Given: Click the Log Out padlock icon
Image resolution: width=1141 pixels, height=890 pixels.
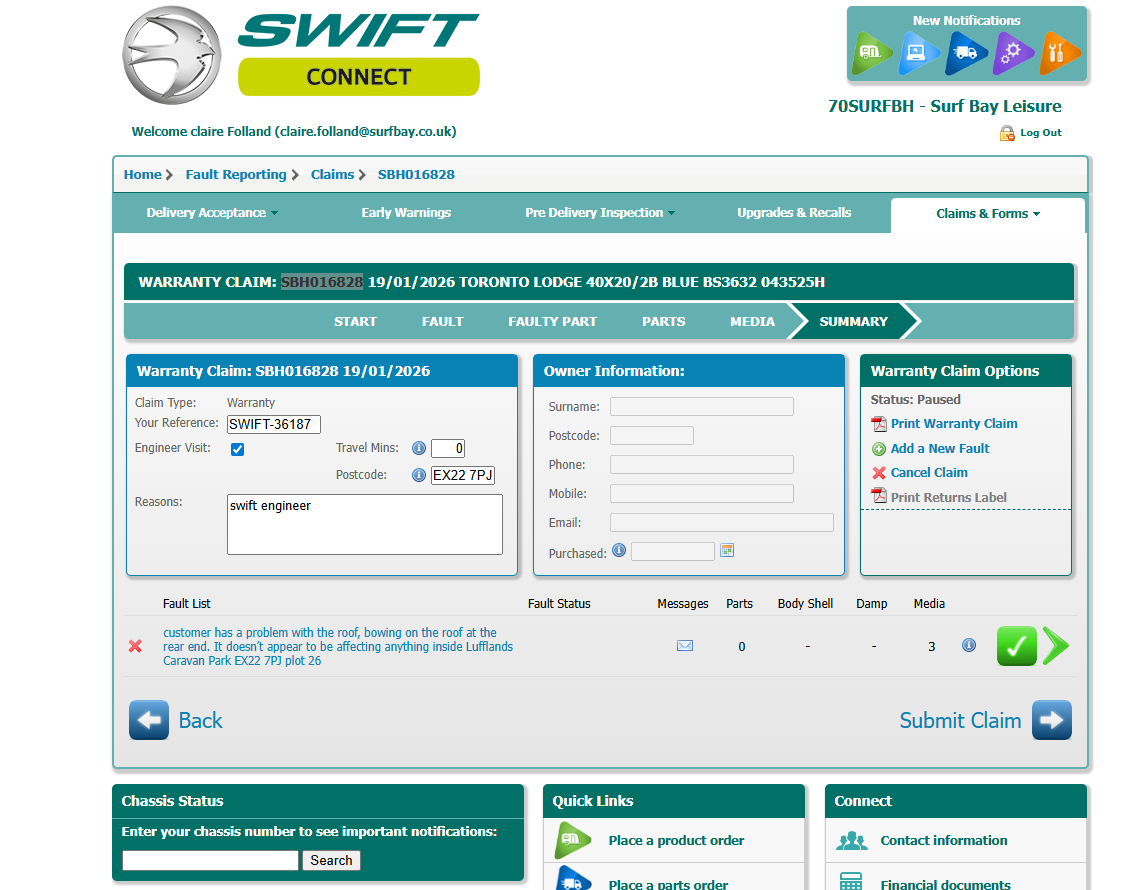Looking at the screenshot, I should pyautogui.click(x=1007, y=132).
